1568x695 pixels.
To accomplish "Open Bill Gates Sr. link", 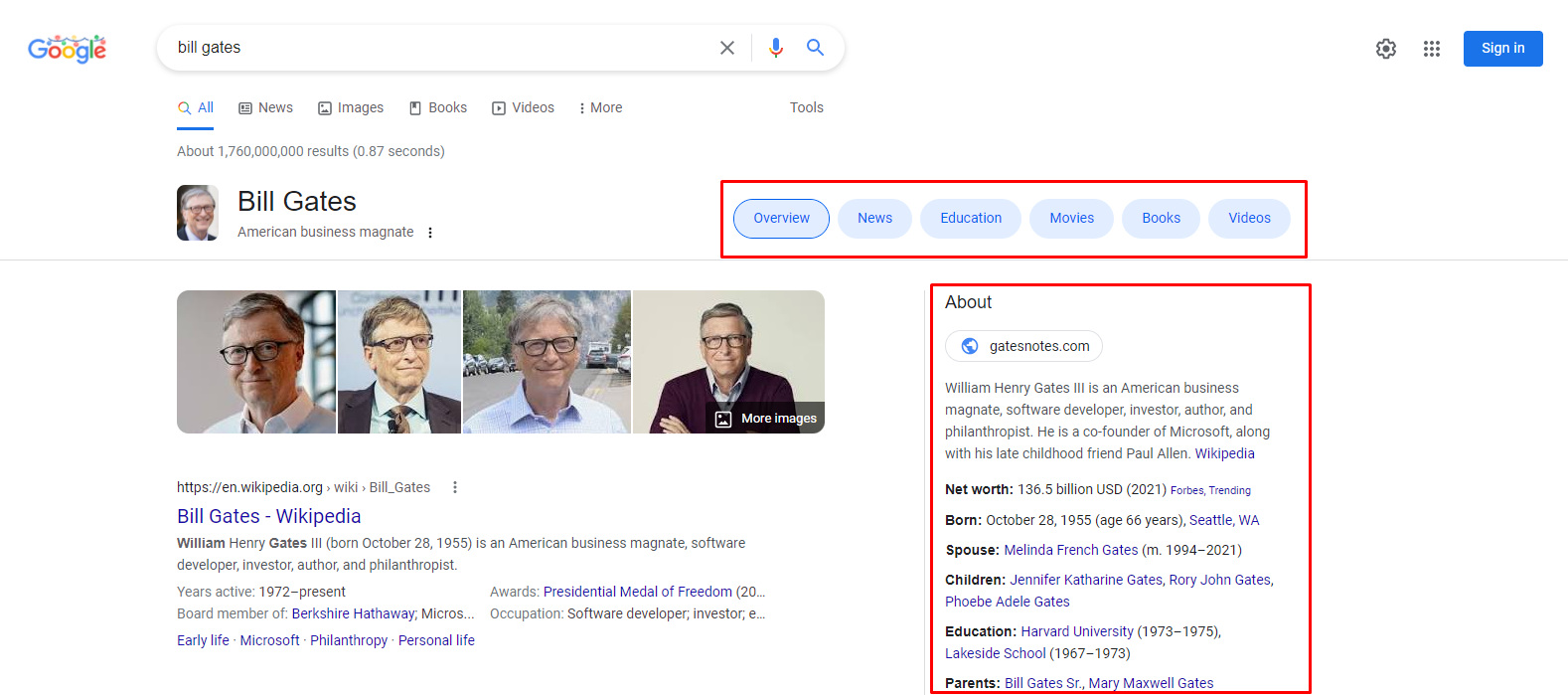I will click(x=1043, y=683).
